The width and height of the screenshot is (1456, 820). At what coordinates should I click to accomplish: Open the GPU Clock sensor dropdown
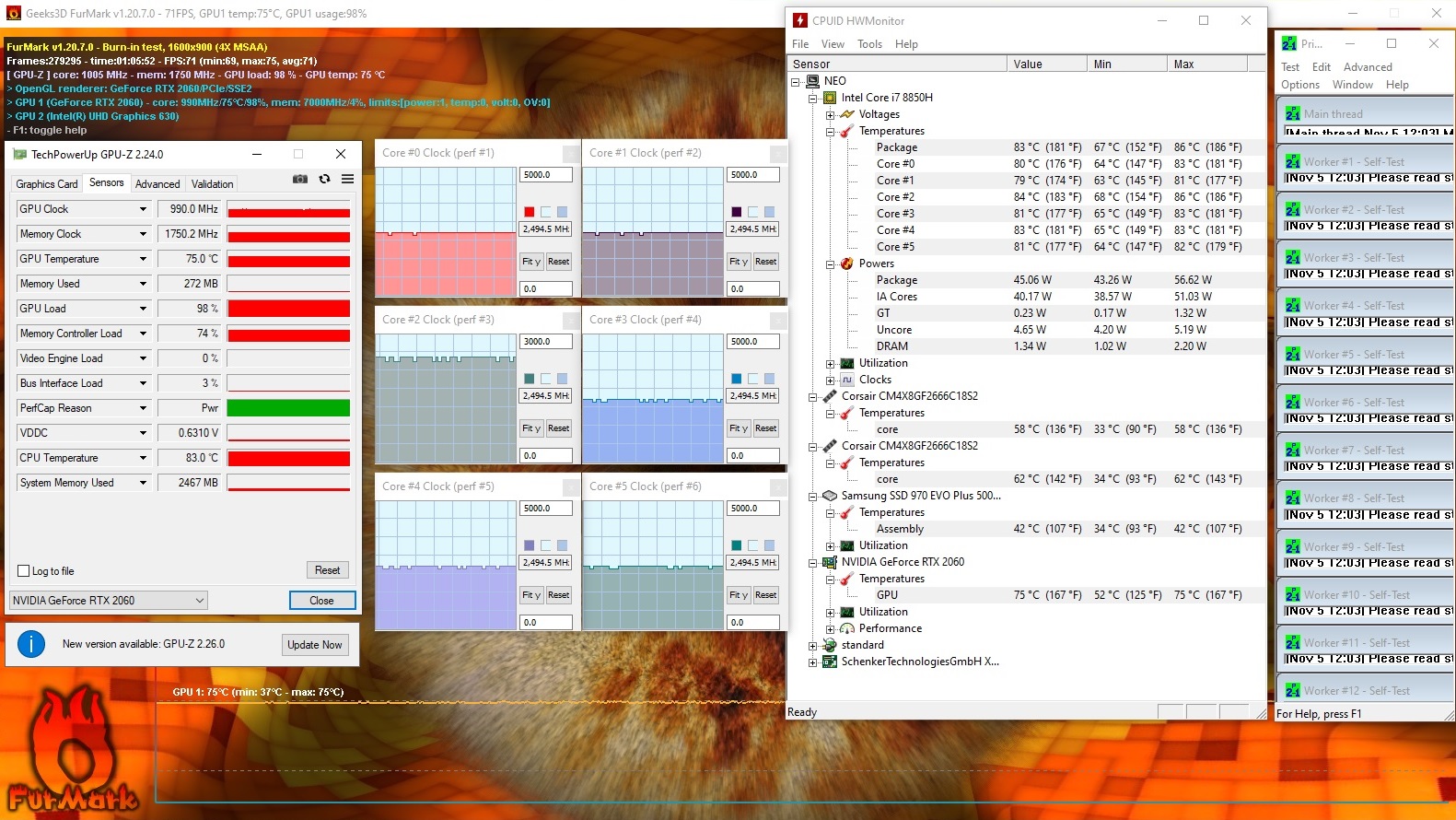(143, 209)
